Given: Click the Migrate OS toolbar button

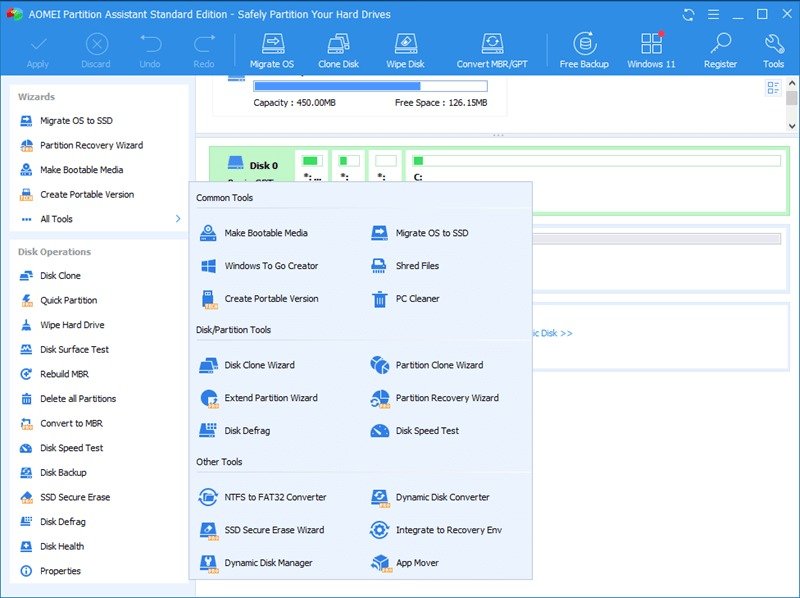Looking at the screenshot, I should click(x=272, y=51).
